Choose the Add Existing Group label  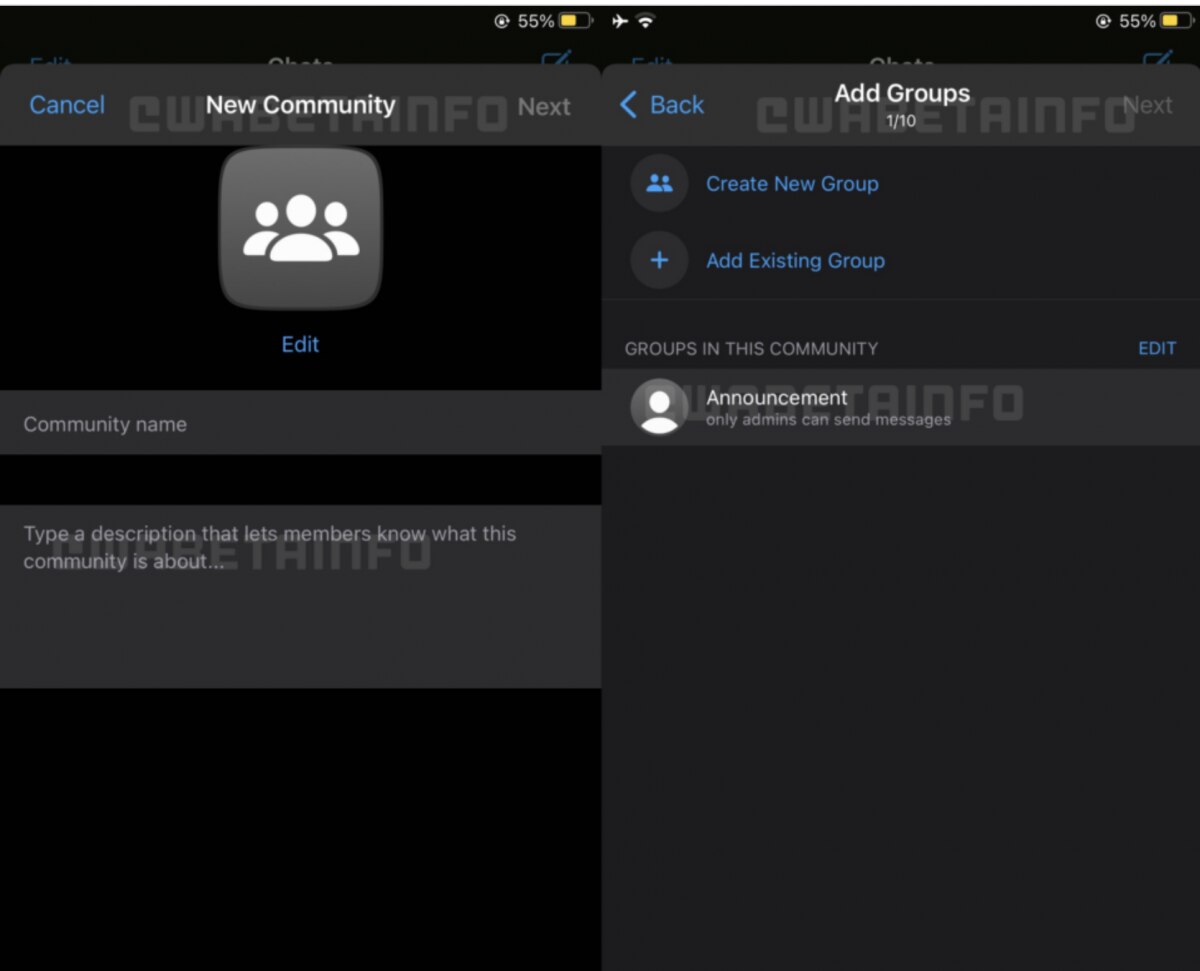coord(795,261)
